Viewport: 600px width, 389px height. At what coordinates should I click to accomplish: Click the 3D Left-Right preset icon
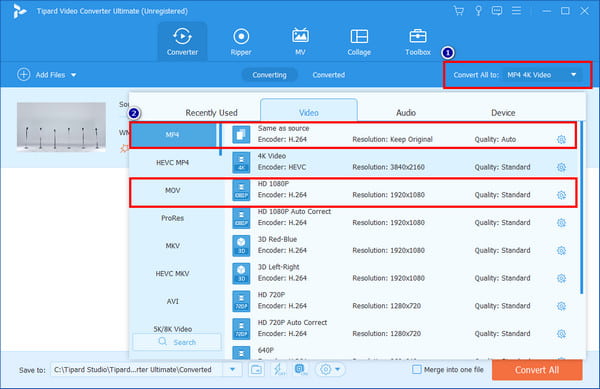point(241,273)
